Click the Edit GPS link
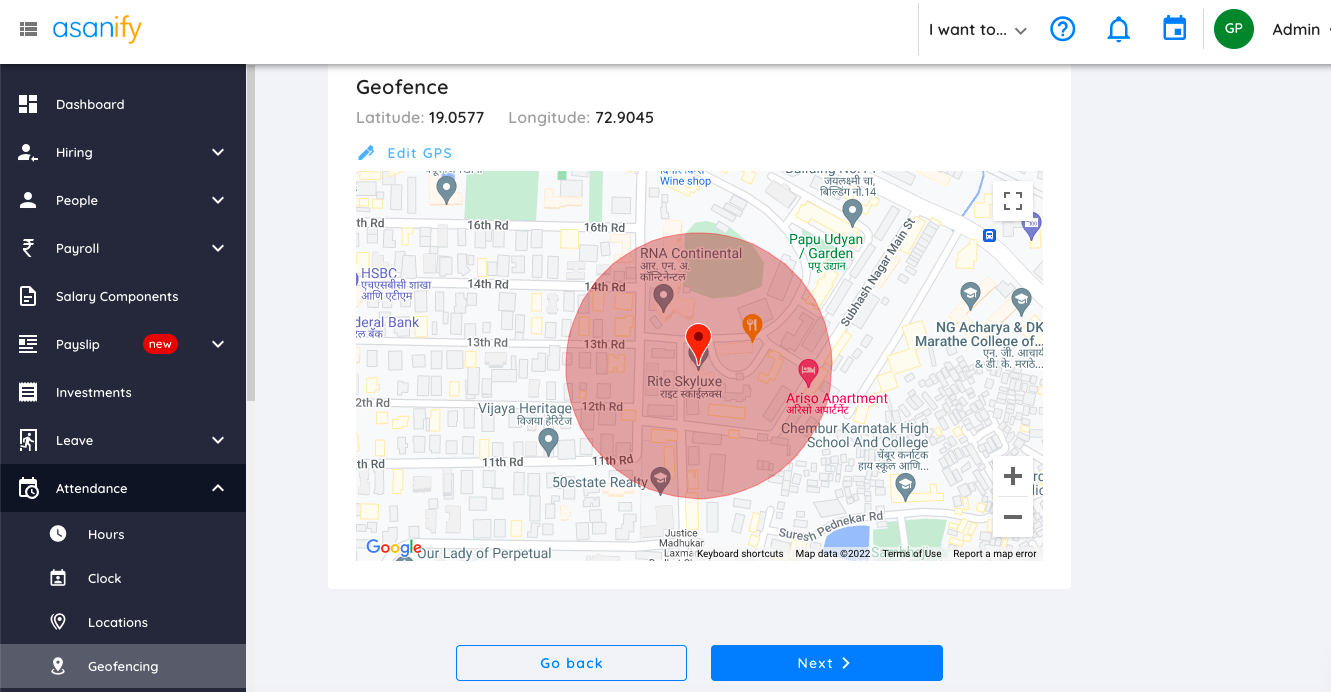This screenshot has width=1331, height=692. coord(404,152)
